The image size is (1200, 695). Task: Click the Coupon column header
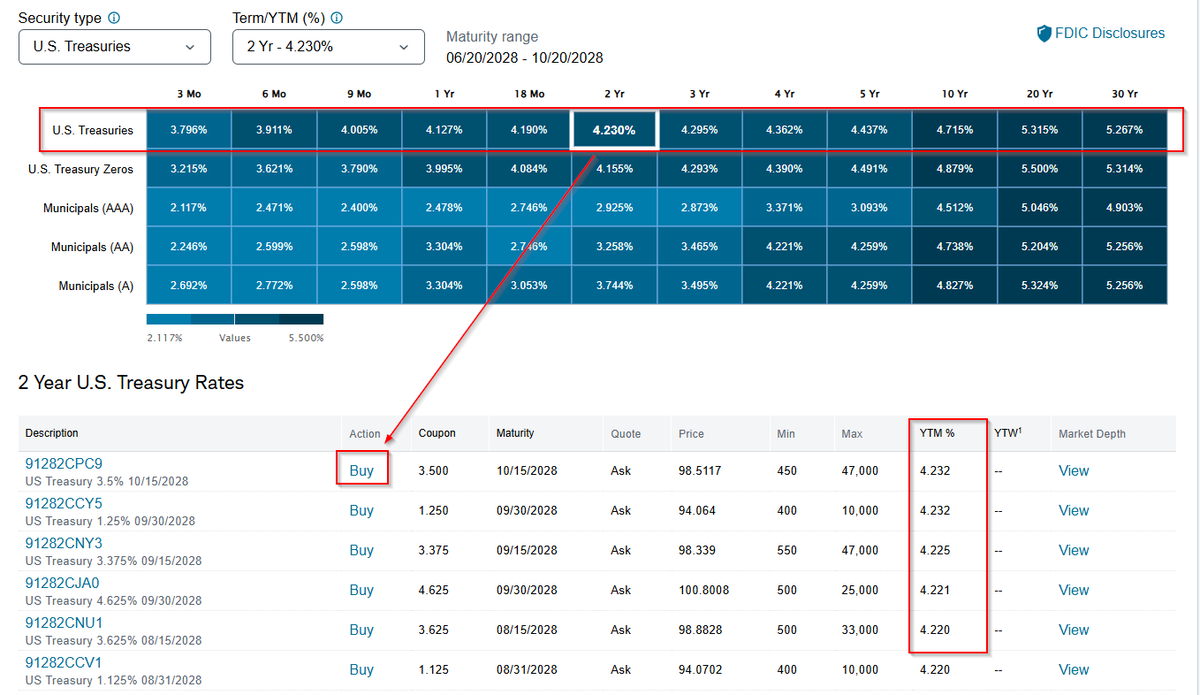click(x=437, y=433)
